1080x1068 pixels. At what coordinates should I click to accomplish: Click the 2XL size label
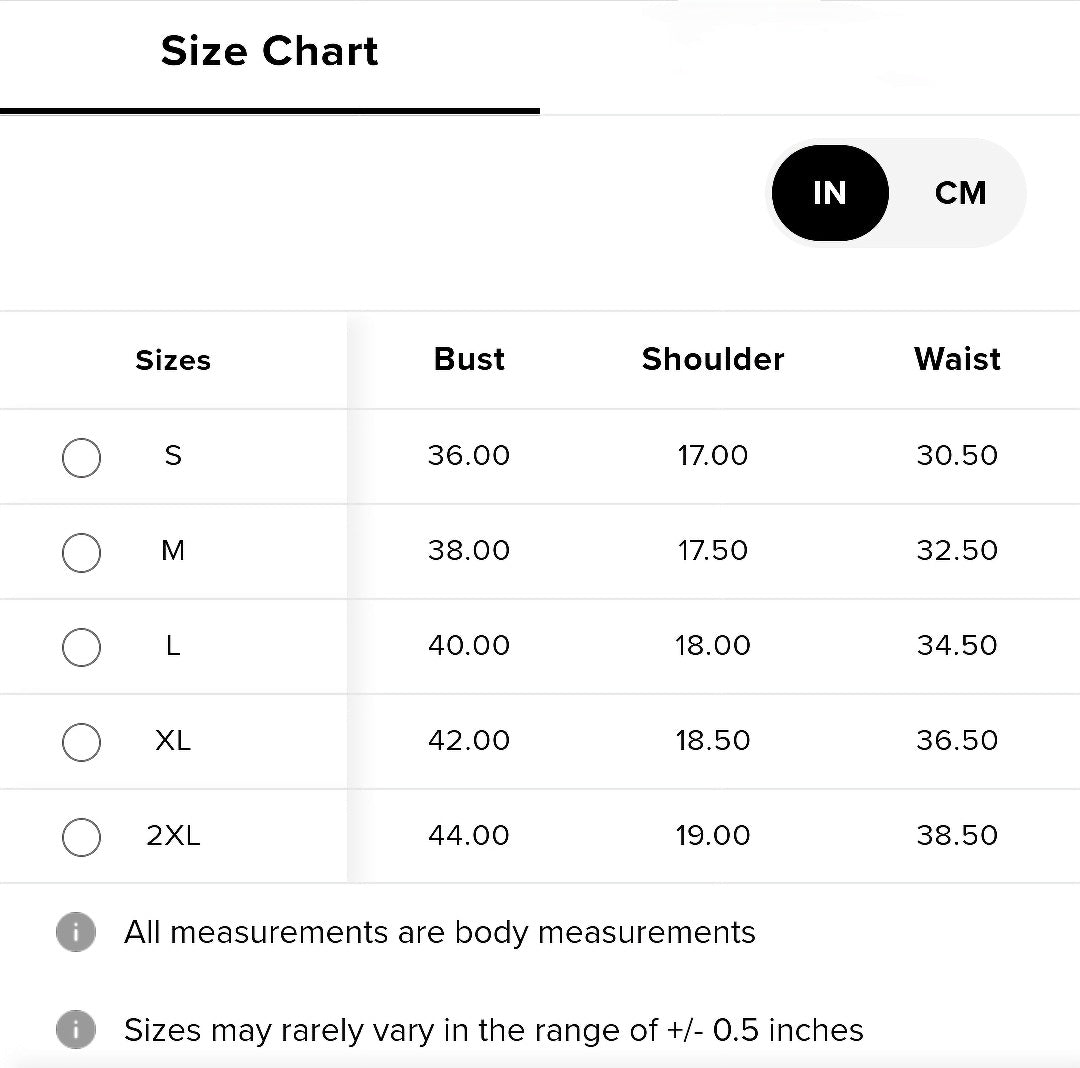173,835
